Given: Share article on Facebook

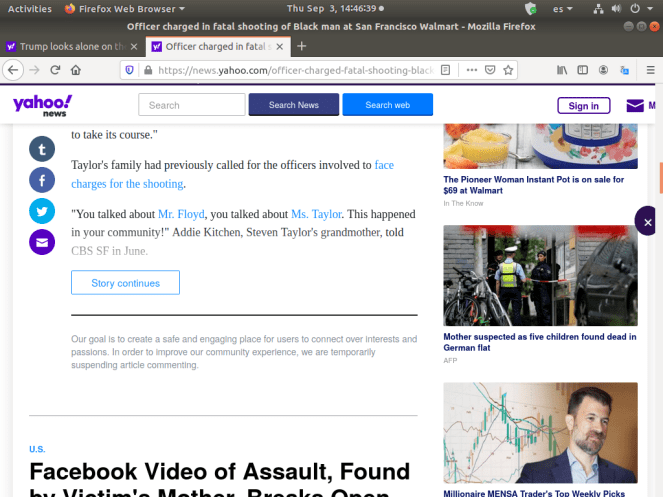Looking at the screenshot, I should 41,180.
